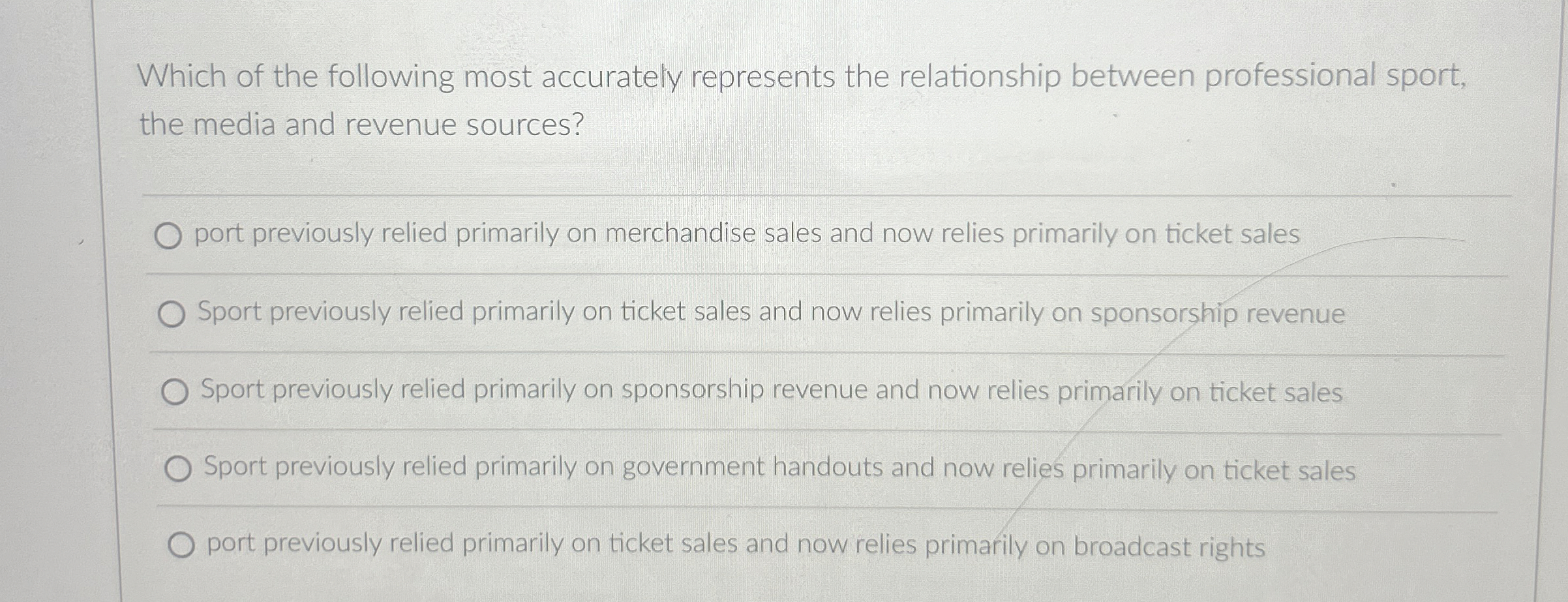
Task: Click answer text beginning with sponsorship revenue reliance
Action: 772,391
